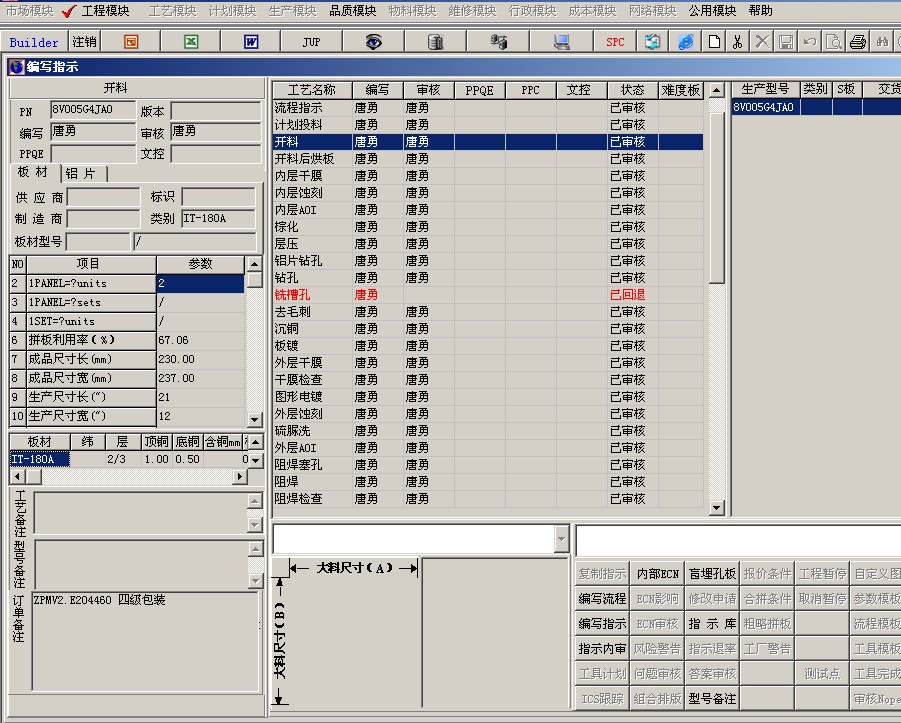Click the eye view icon
This screenshot has height=723, width=901.
click(374, 42)
